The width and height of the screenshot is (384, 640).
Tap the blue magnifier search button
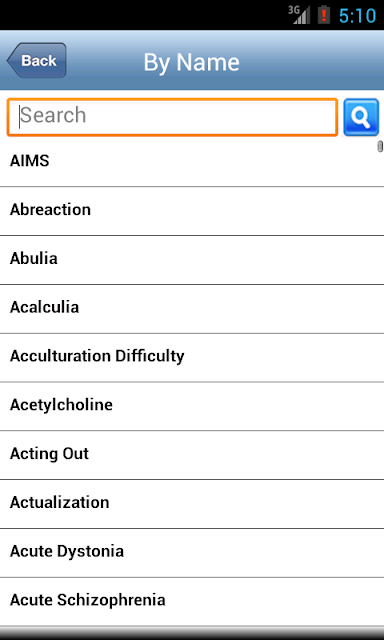coord(361,117)
